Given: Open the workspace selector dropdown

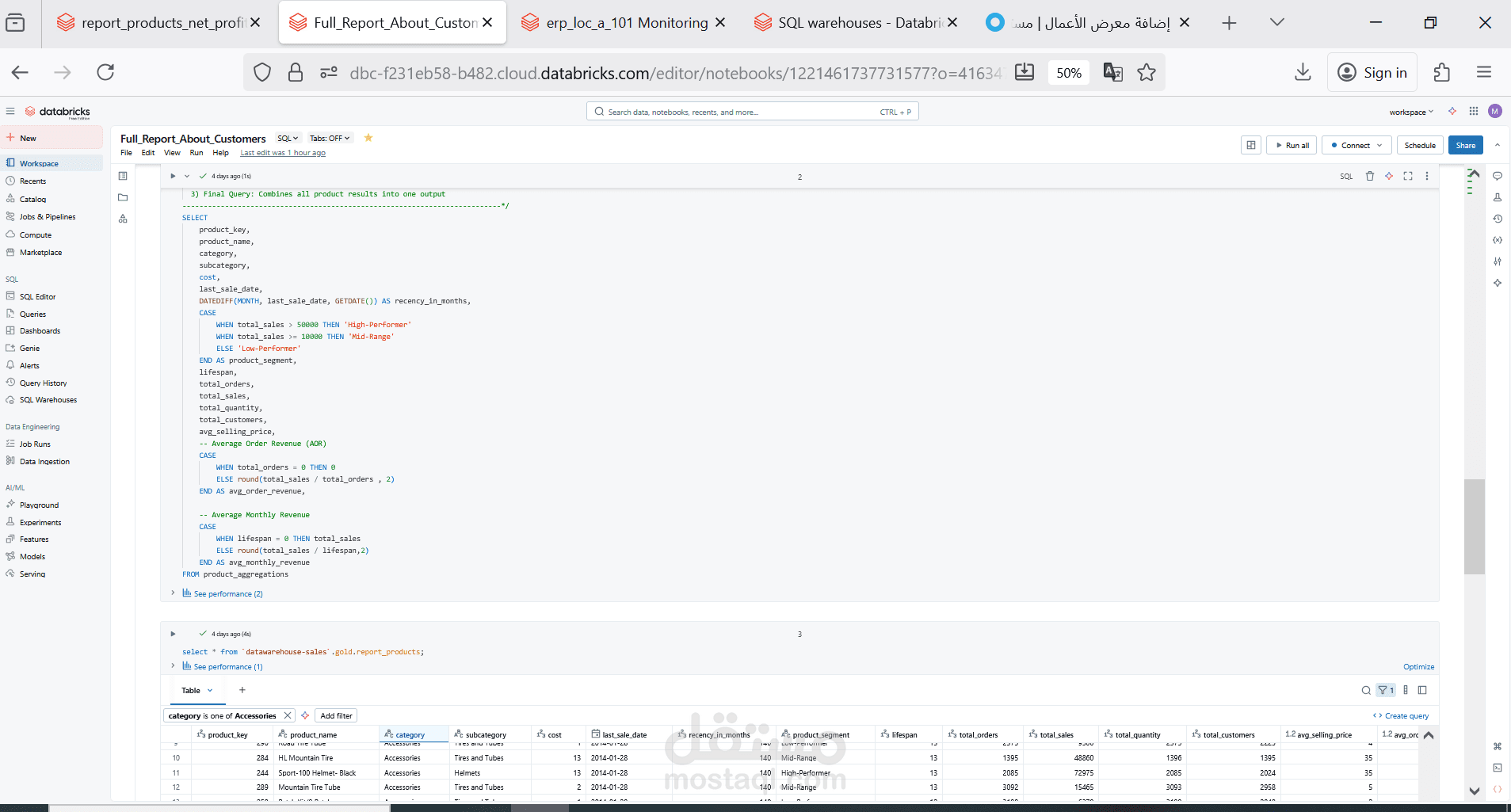Looking at the screenshot, I should coord(1411,112).
